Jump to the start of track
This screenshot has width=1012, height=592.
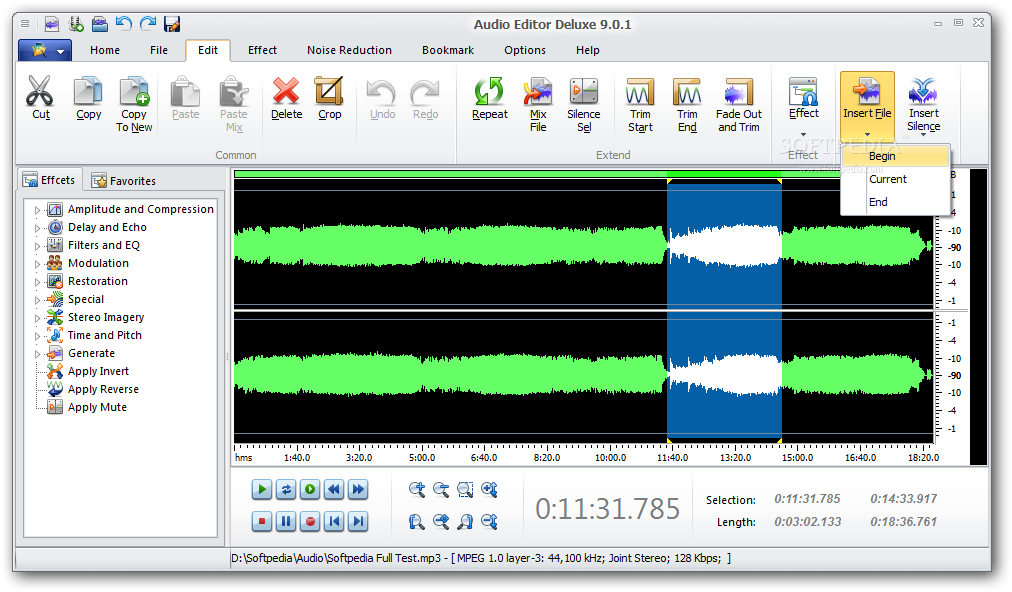click(334, 521)
